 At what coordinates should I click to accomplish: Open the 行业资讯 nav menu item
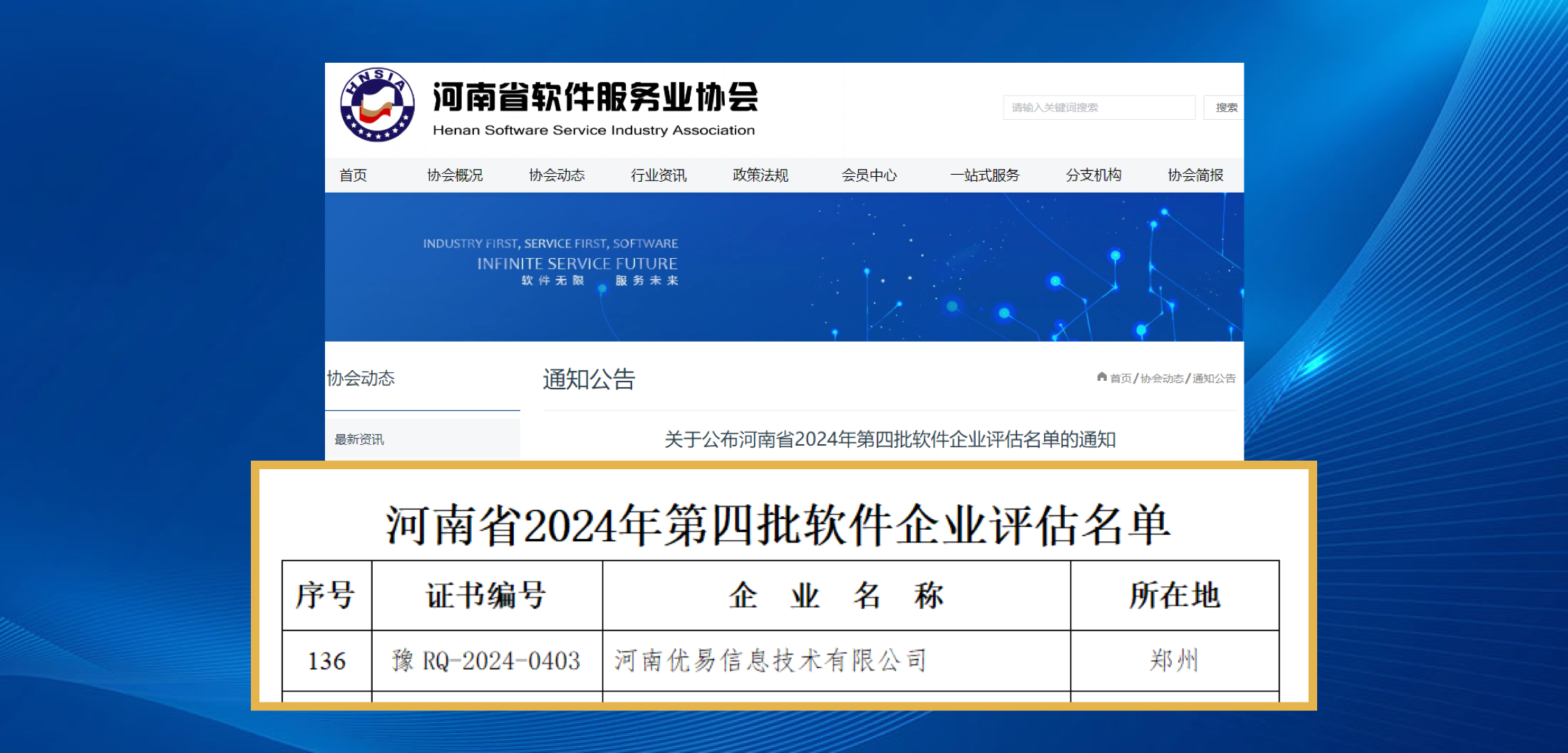(x=659, y=175)
